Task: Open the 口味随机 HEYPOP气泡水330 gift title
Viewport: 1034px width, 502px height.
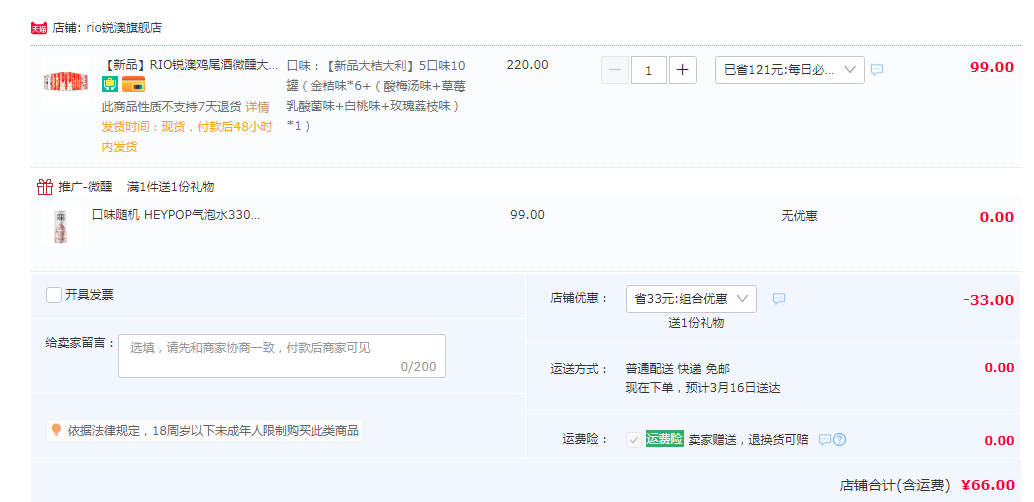Action: 176,215
